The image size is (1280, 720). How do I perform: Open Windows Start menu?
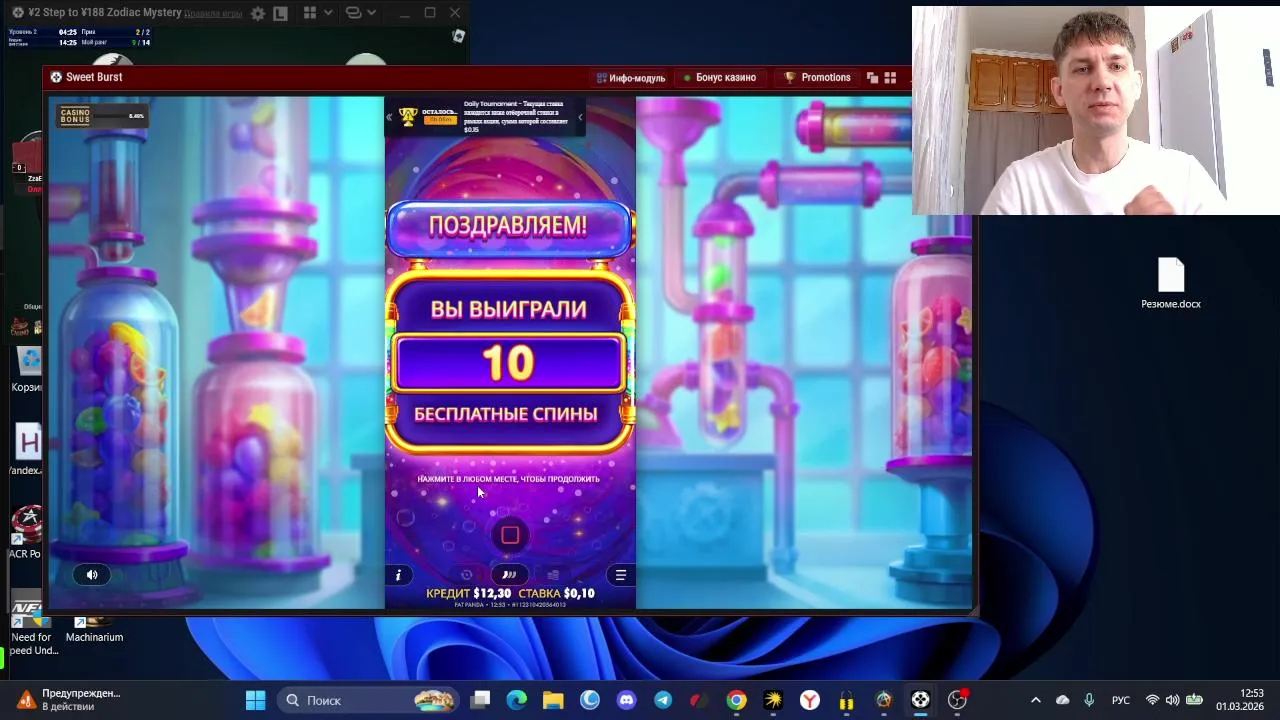tap(255, 700)
